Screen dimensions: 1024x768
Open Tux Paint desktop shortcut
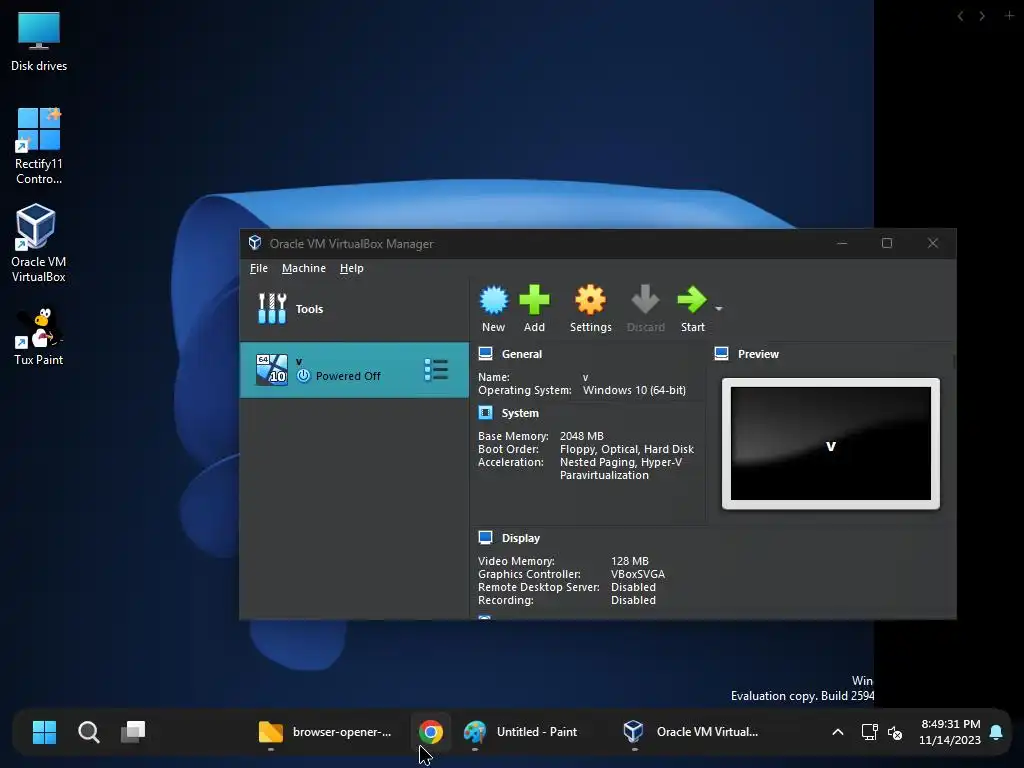pos(39,337)
